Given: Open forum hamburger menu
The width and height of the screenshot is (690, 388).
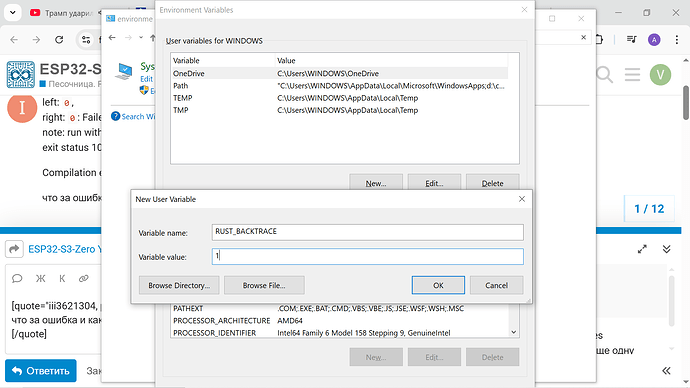Looking at the screenshot, I should pos(632,75).
